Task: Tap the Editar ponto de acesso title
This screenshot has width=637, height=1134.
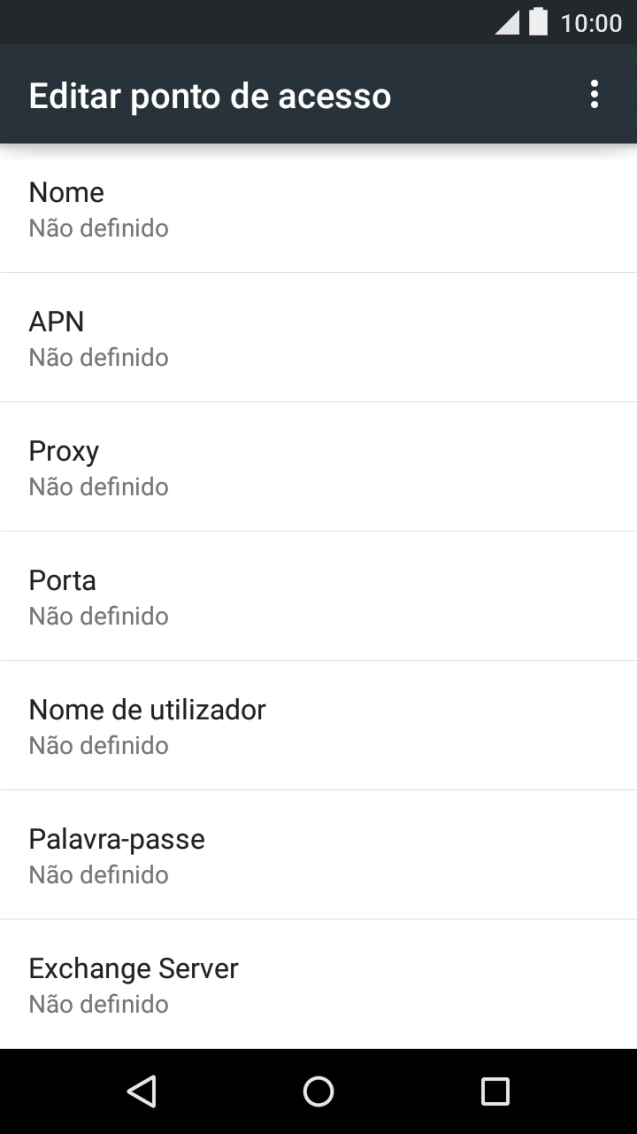Action: coord(210,95)
